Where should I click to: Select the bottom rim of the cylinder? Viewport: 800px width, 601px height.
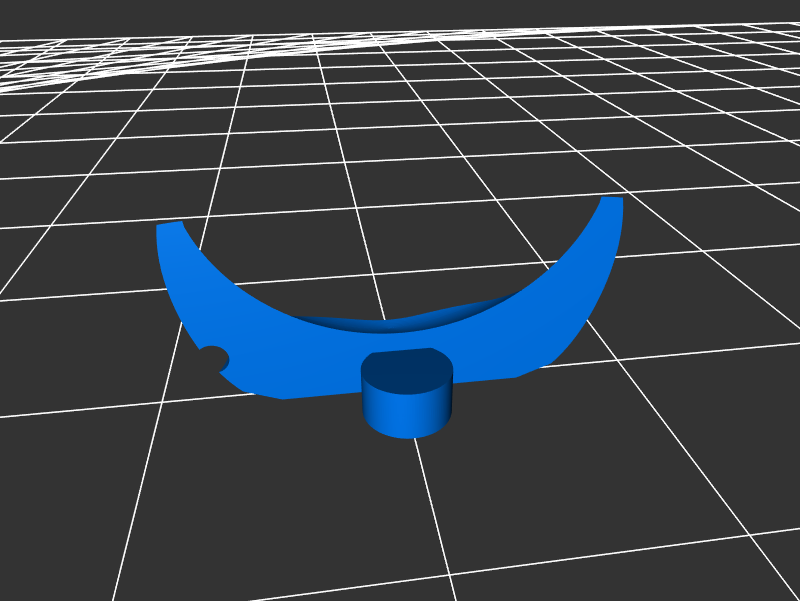405,435
